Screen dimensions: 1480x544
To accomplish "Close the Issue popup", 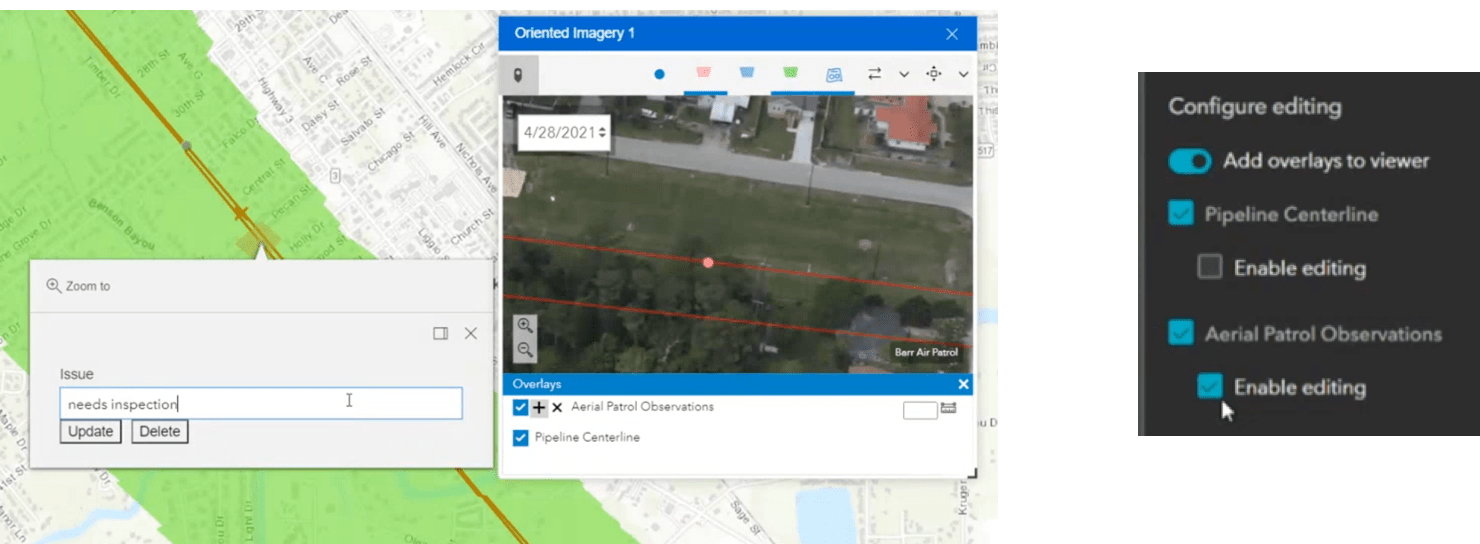I will point(471,333).
